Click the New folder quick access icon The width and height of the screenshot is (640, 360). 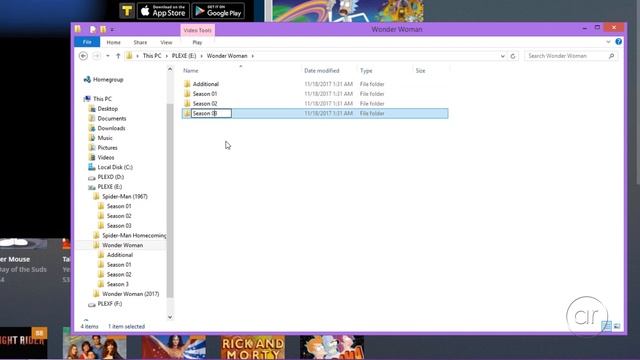tap(103, 29)
